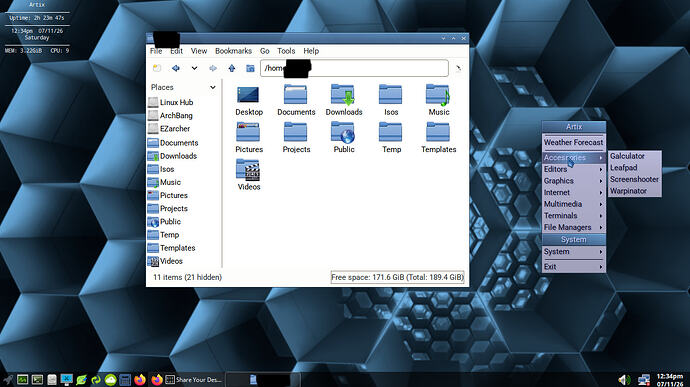Open the Edit menu

click(176, 51)
